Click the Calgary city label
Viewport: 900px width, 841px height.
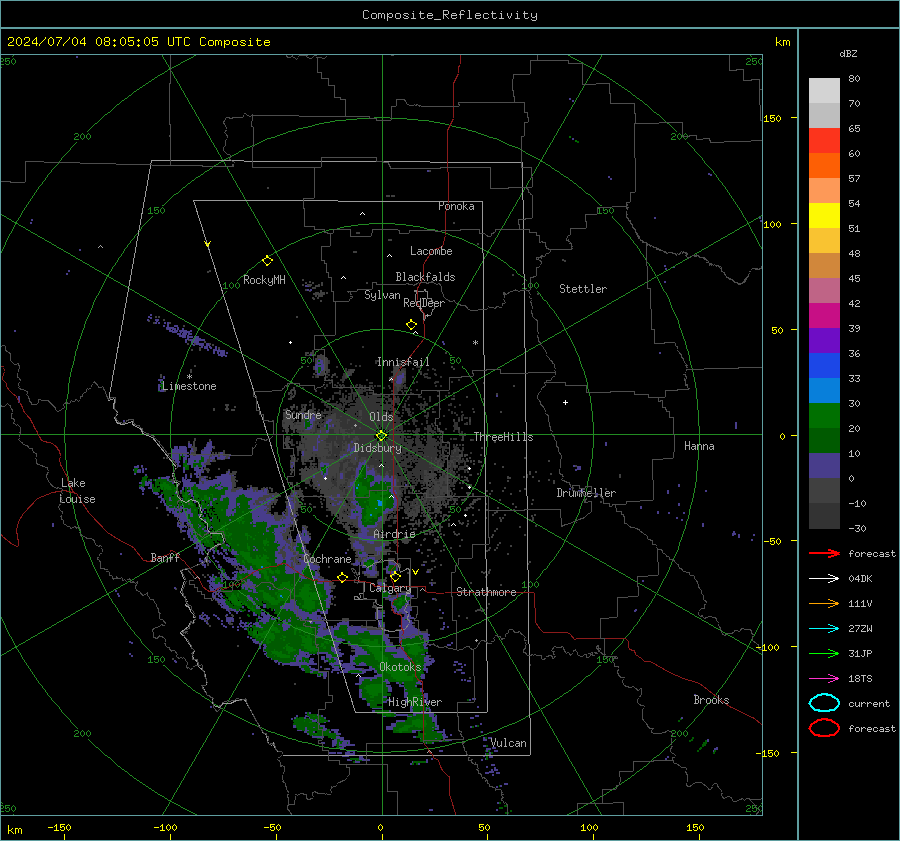click(x=390, y=588)
